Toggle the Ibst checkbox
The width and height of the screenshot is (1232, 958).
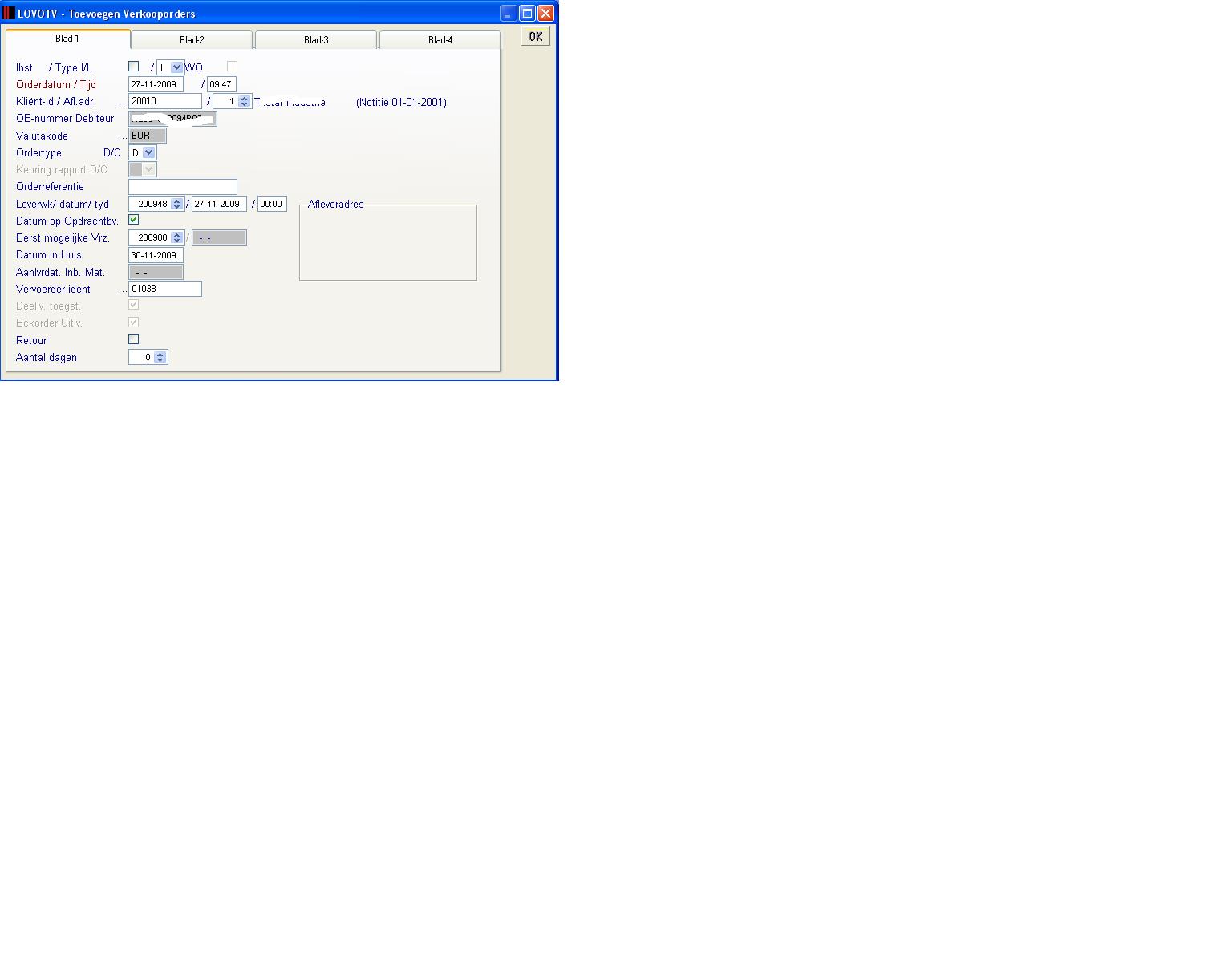tap(134, 67)
